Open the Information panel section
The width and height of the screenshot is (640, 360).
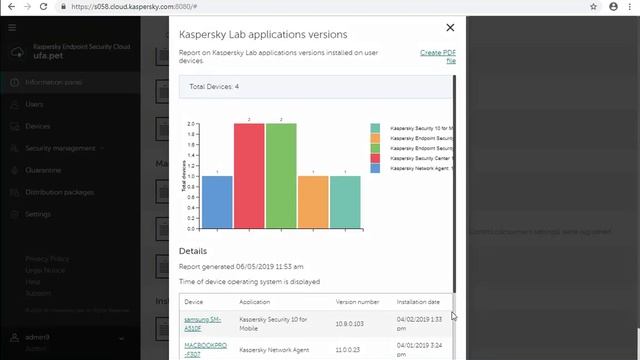70,82
